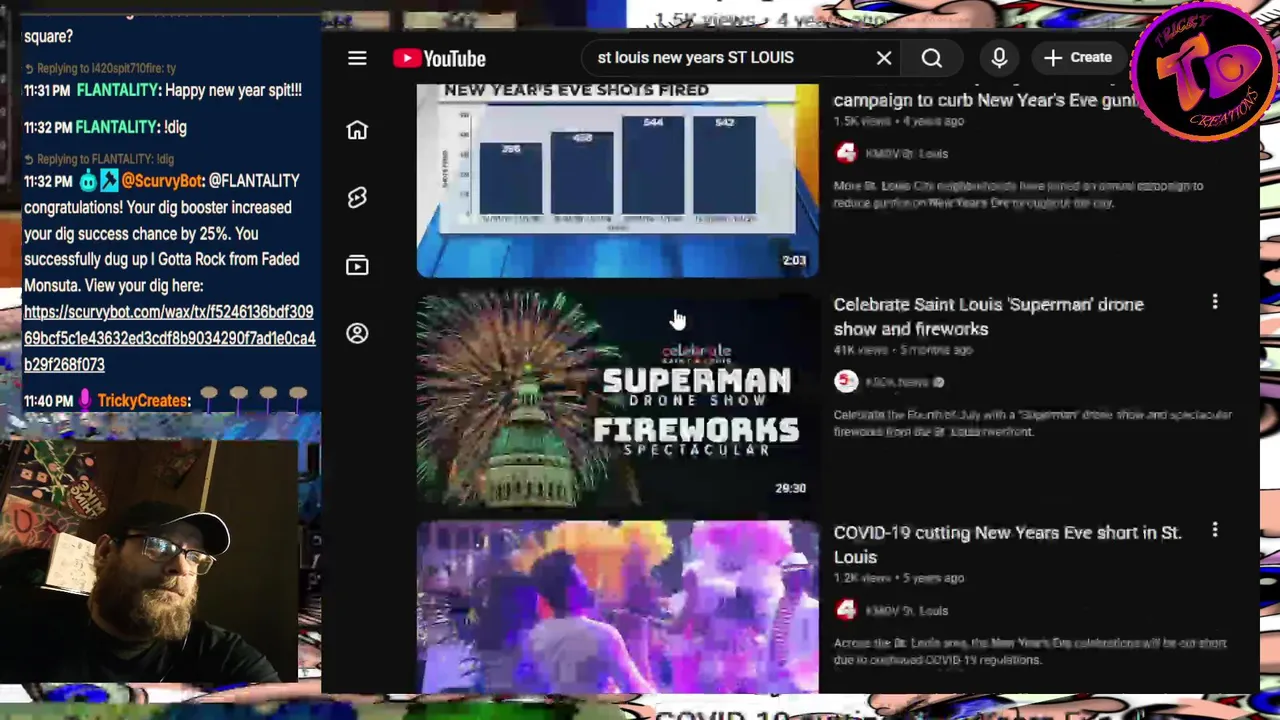Open the campaign to curb gunfire title
Screen dimensions: 1280x720
click(985, 100)
